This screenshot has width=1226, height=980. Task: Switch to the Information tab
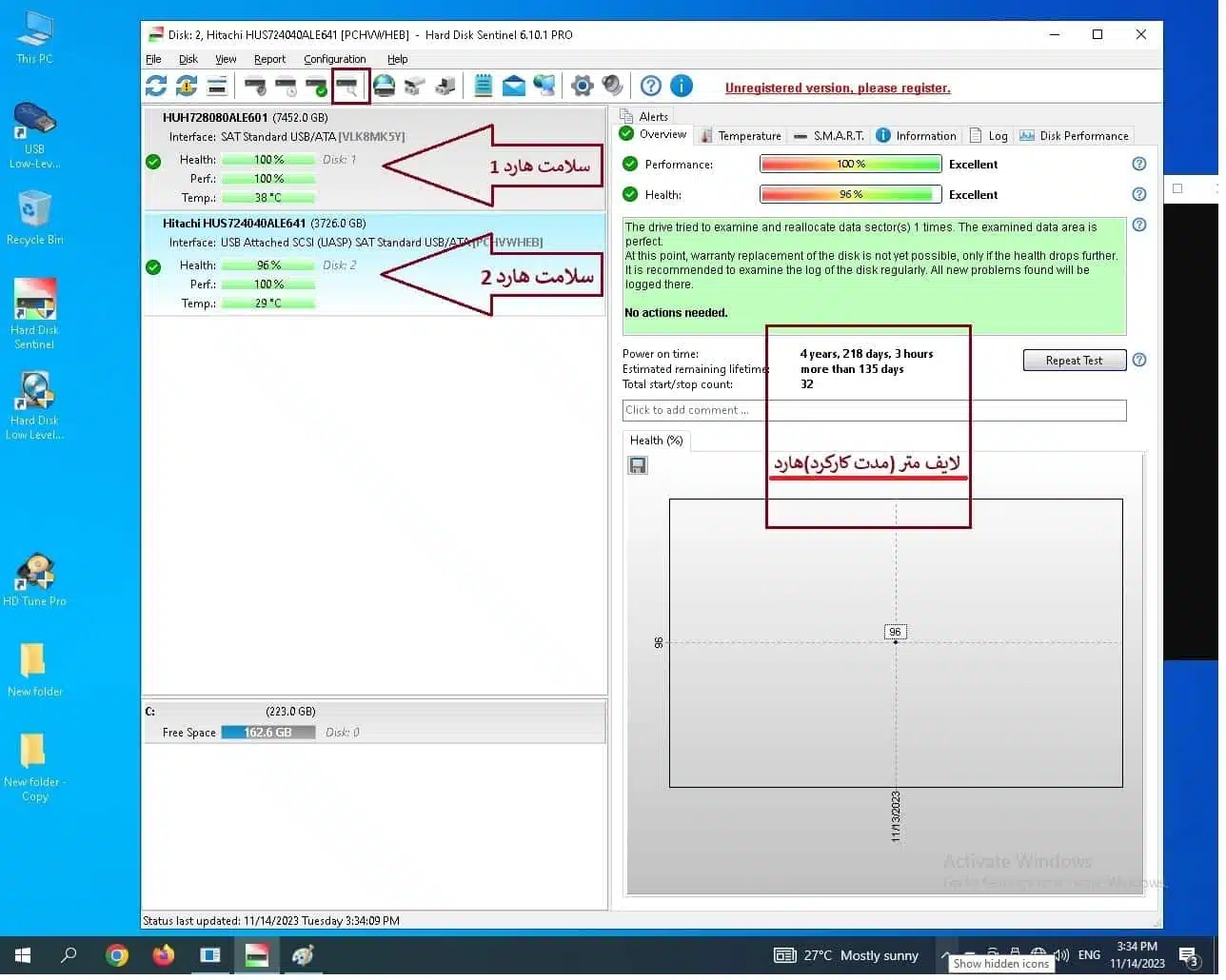[x=916, y=136]
